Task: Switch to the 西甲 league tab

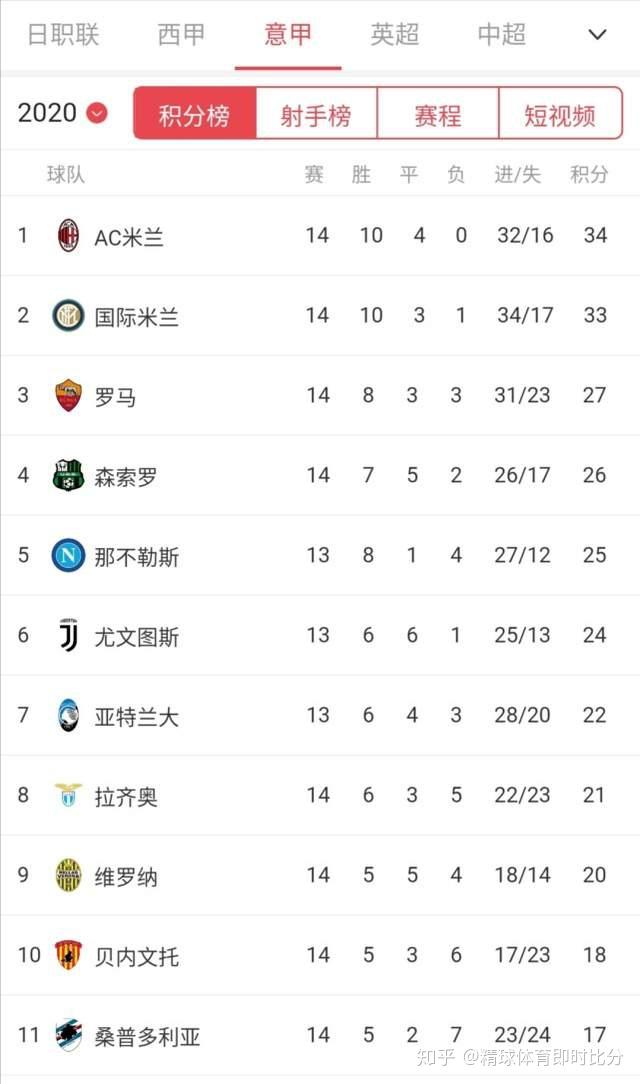Action: click(181, 35)
